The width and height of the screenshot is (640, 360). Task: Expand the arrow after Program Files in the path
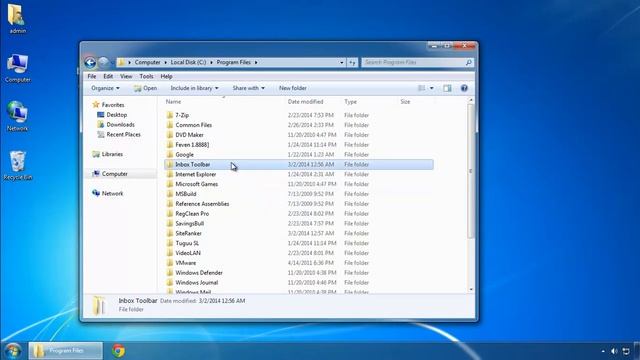(256, 62)
